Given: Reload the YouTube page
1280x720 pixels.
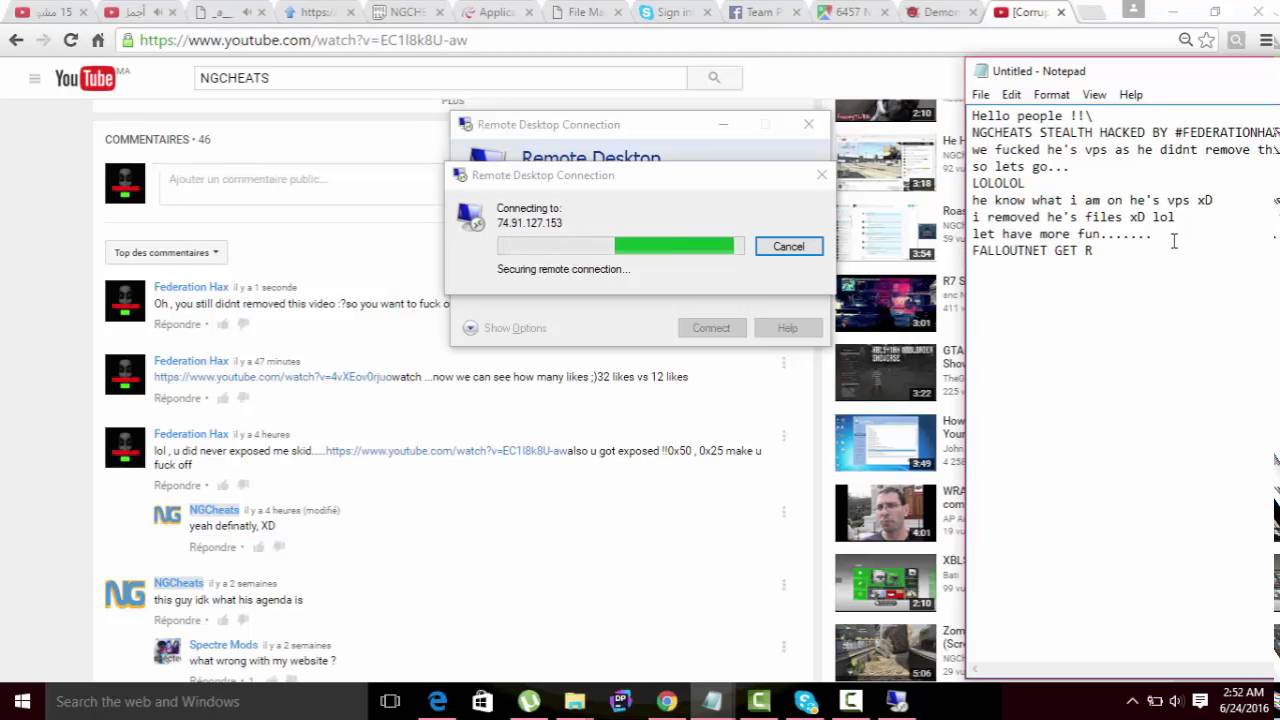Looking at the screenshot, I should pos(70,40).
